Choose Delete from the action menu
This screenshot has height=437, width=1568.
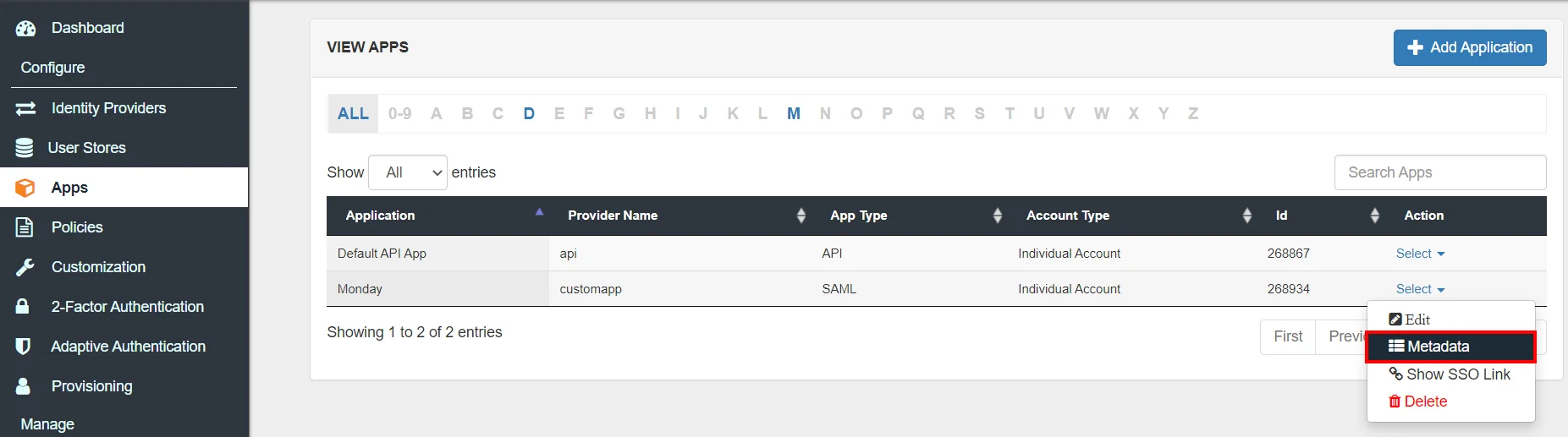(1450, 401)
